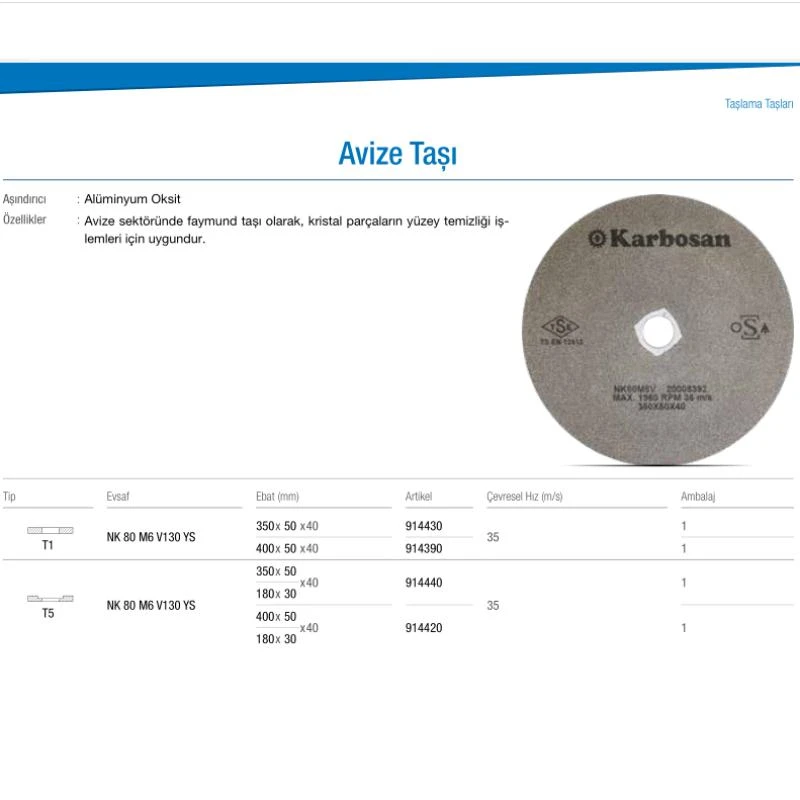Click the Evsaf column header
800x800 pixels.
pyautogui.click(x=118, y=496)
